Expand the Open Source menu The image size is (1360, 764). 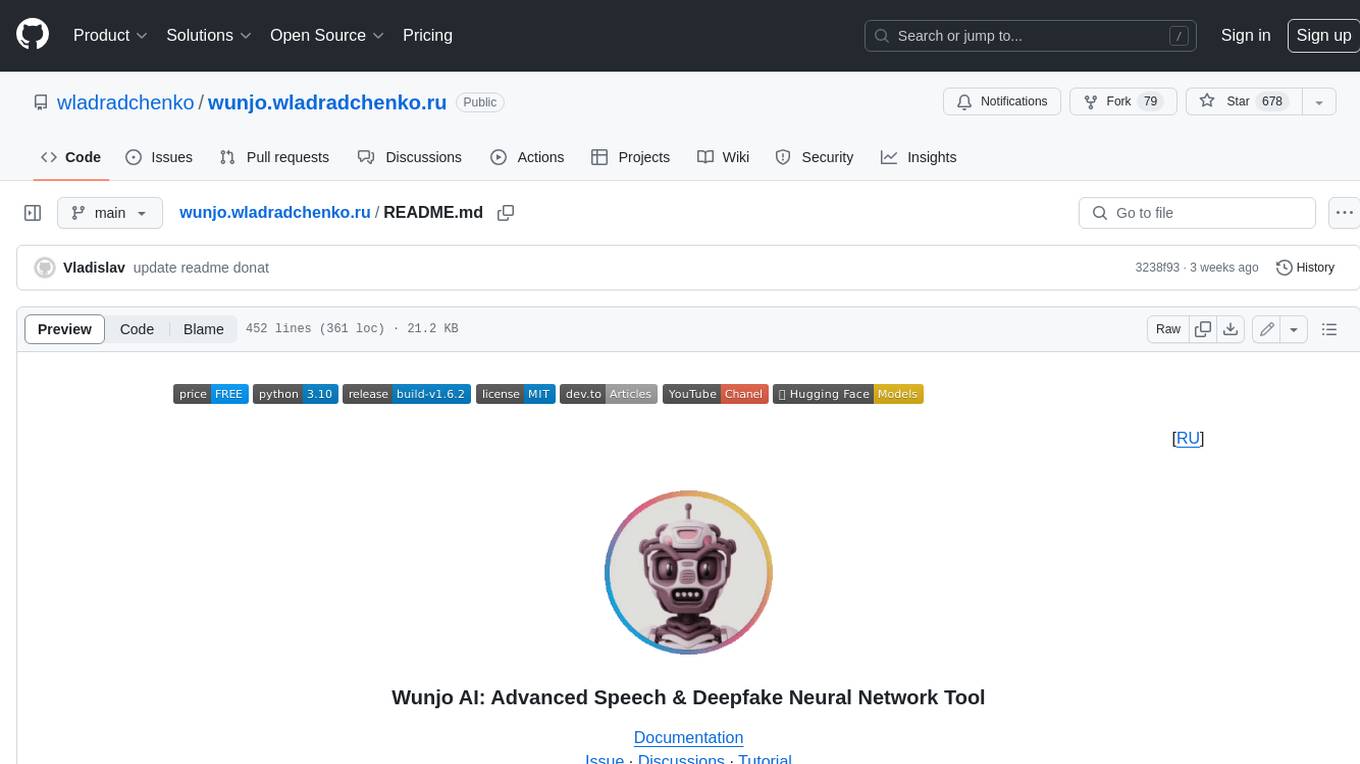pos(327,35)
